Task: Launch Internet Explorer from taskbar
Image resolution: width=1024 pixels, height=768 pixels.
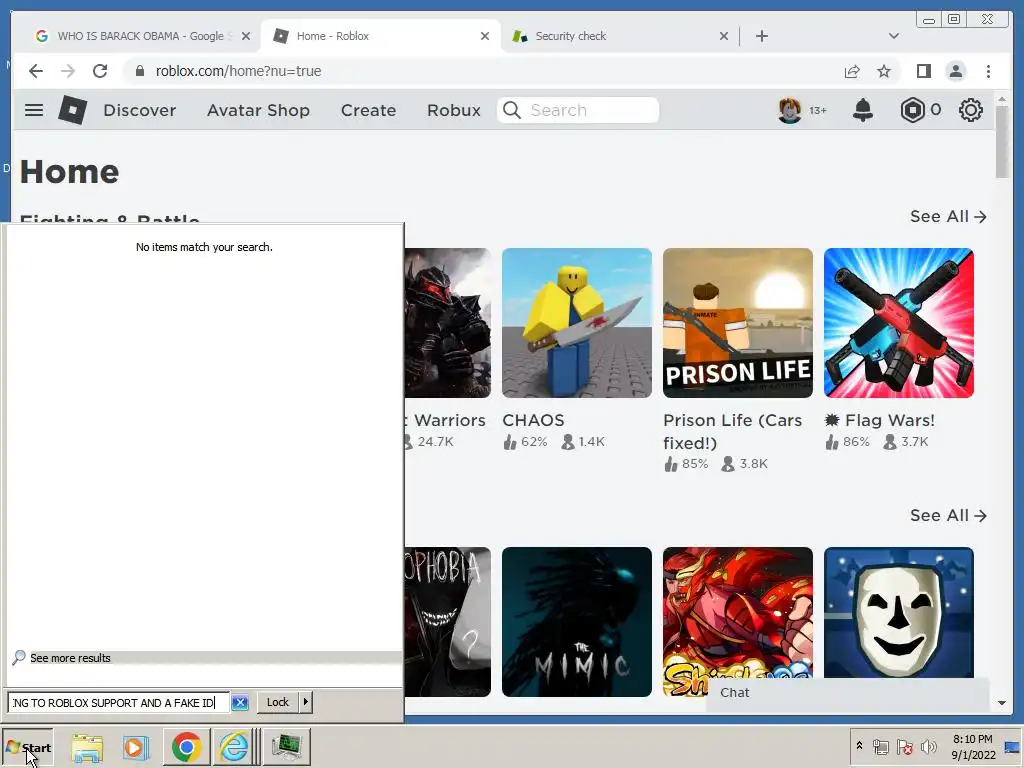Action: pyautogui.click(x=234, y=746)
